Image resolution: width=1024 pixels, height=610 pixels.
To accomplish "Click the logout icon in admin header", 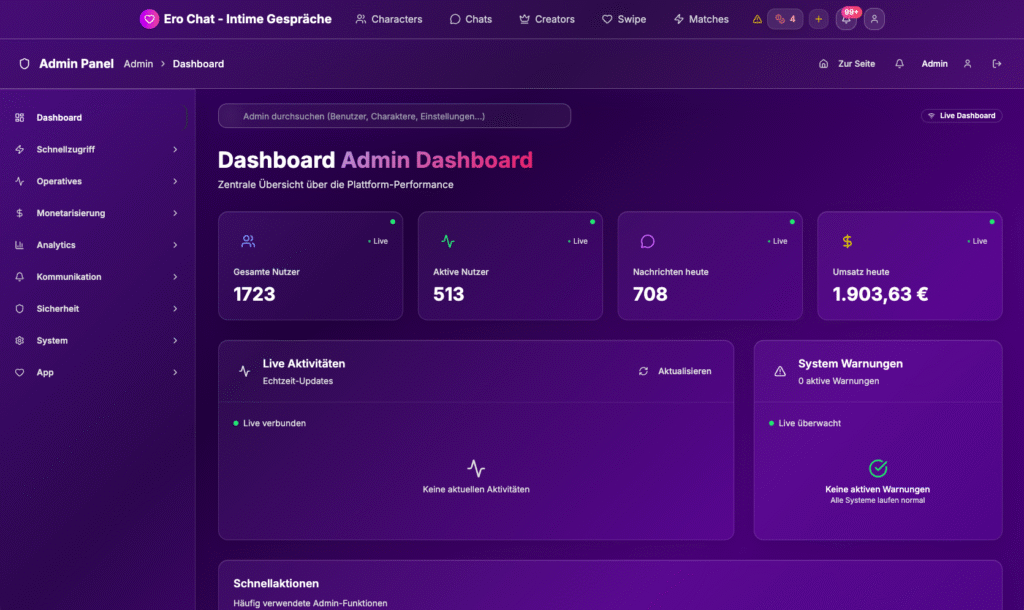I will 996,64.
